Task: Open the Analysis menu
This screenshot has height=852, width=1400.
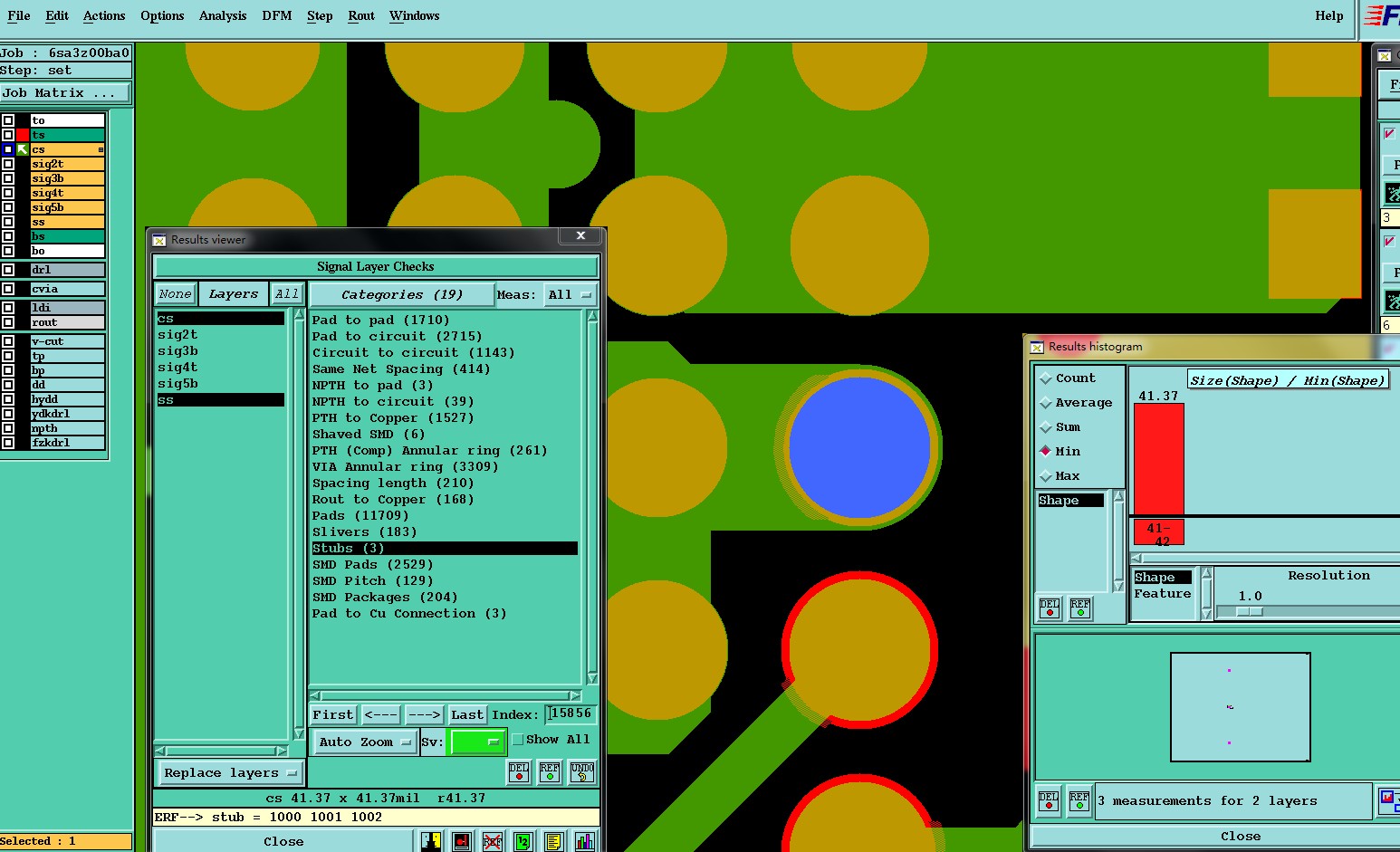Action: [x=223, y=15]
